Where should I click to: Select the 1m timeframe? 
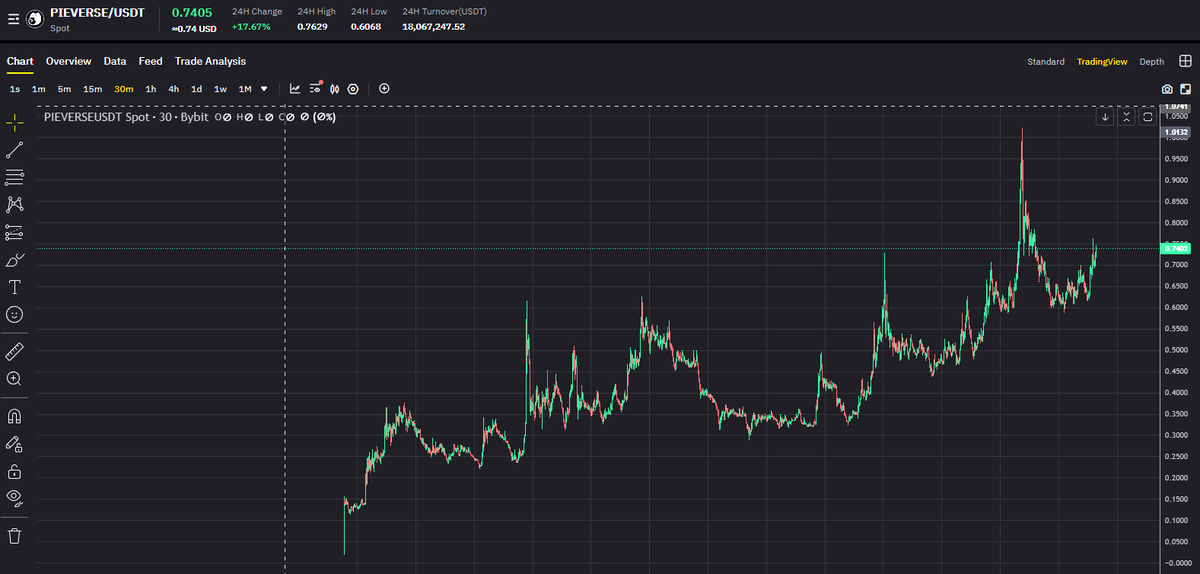pyautogui.click(x=38, y=89)
